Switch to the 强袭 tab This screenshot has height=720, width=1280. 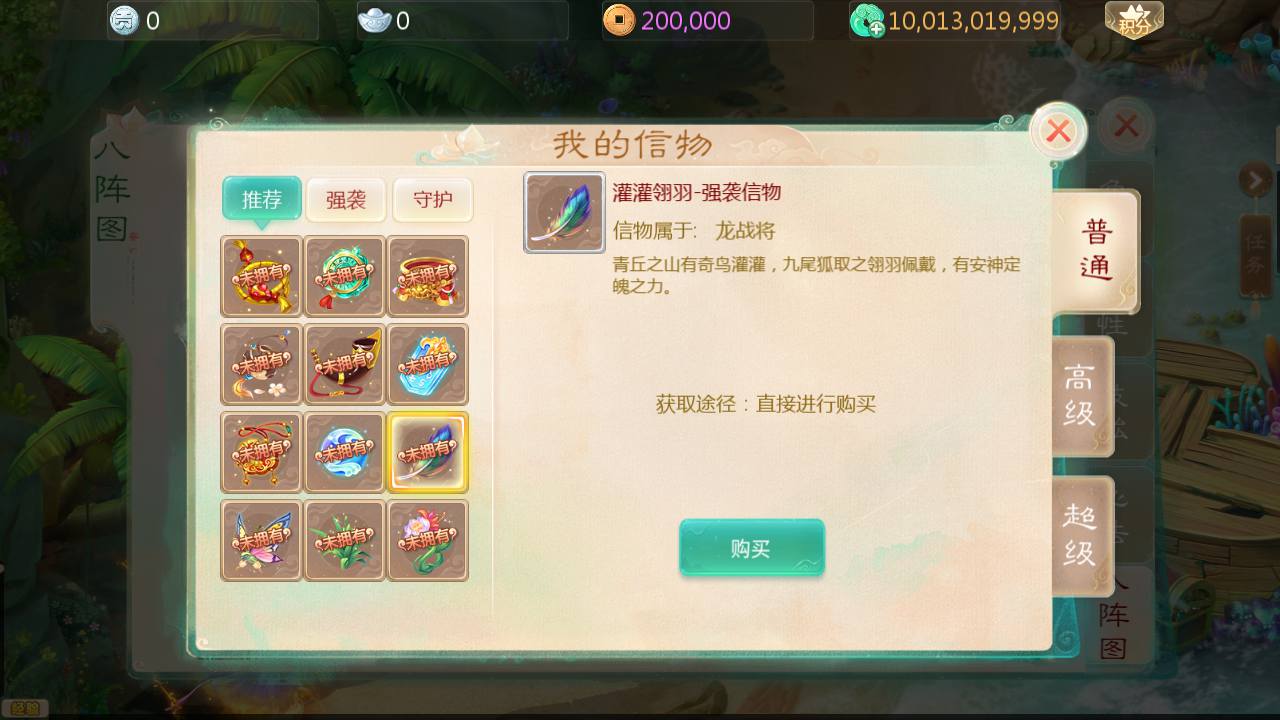coord(346,200)
